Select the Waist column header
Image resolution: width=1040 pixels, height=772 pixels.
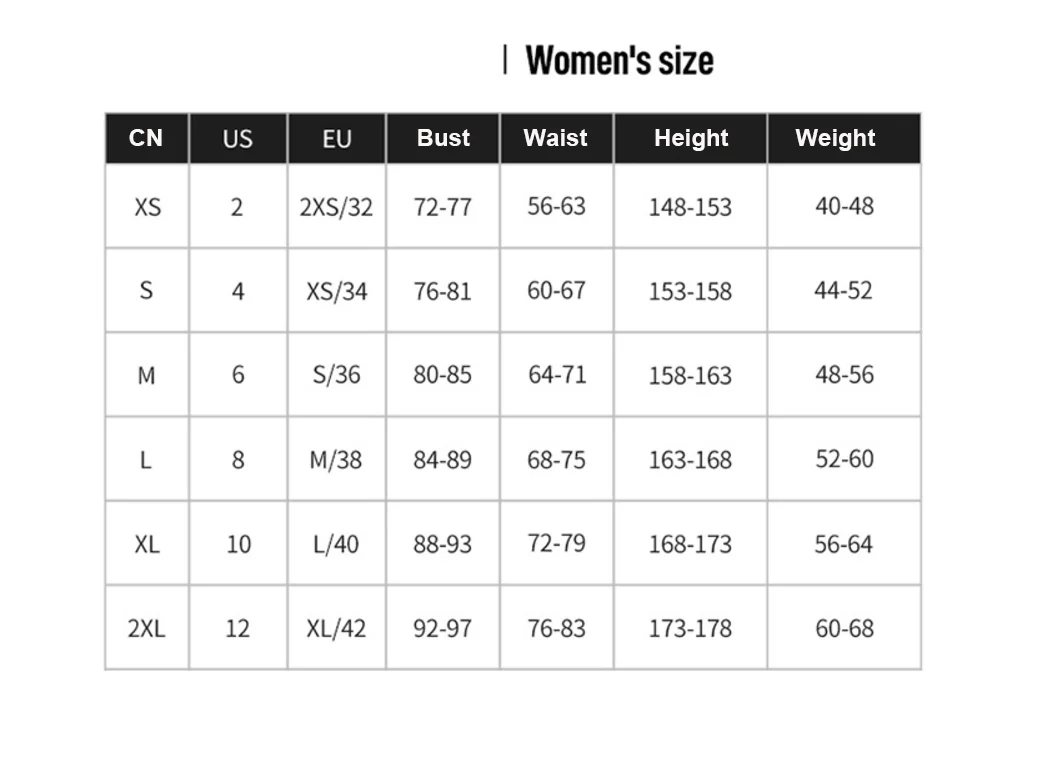[x=556, y=138]
